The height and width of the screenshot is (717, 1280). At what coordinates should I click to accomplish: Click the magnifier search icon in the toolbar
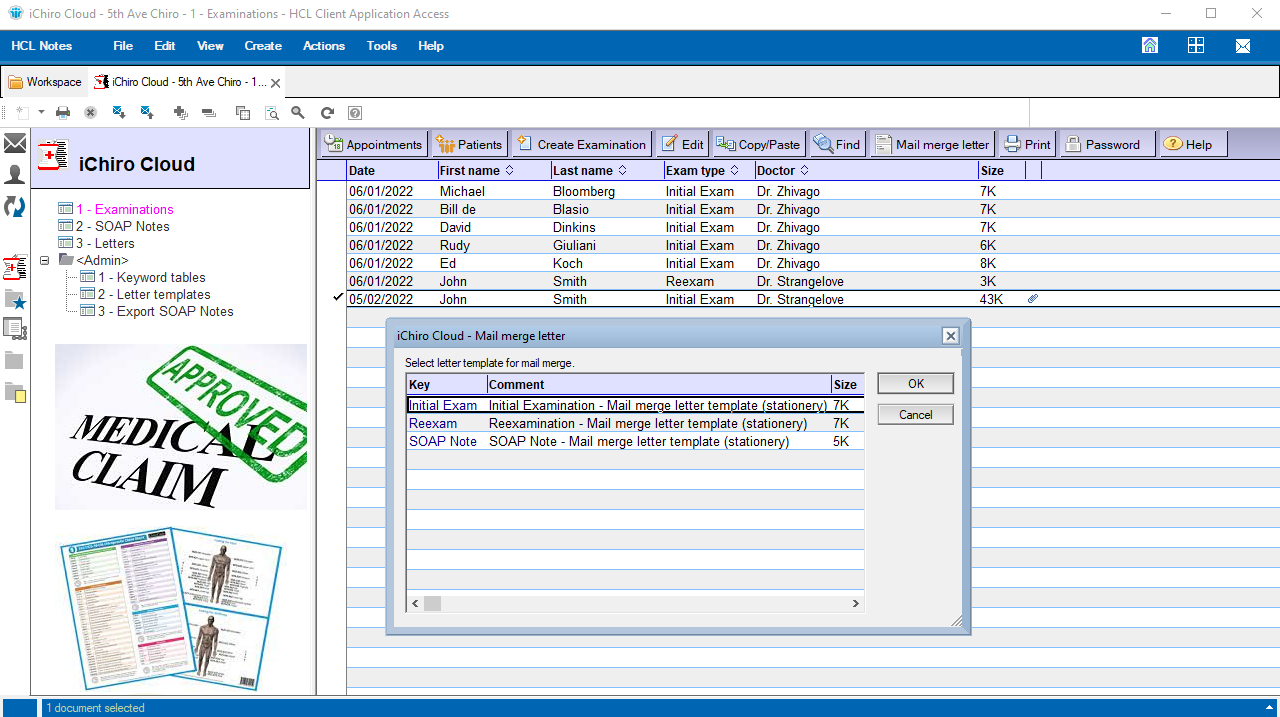298,113
